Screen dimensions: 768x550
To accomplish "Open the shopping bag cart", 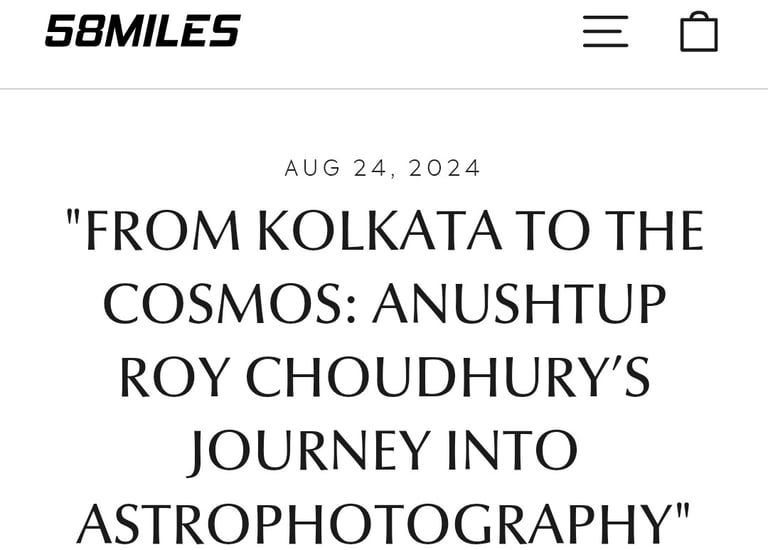I will (x=699, y=31).
